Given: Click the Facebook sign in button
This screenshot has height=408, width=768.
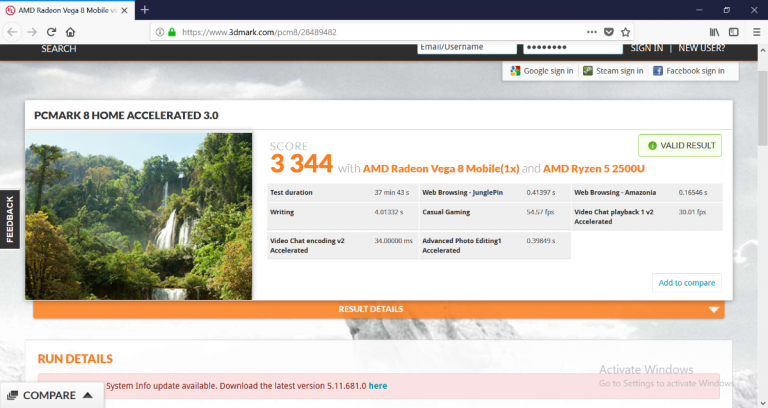Looking at the screenshot, I should [x=689, y=71].
